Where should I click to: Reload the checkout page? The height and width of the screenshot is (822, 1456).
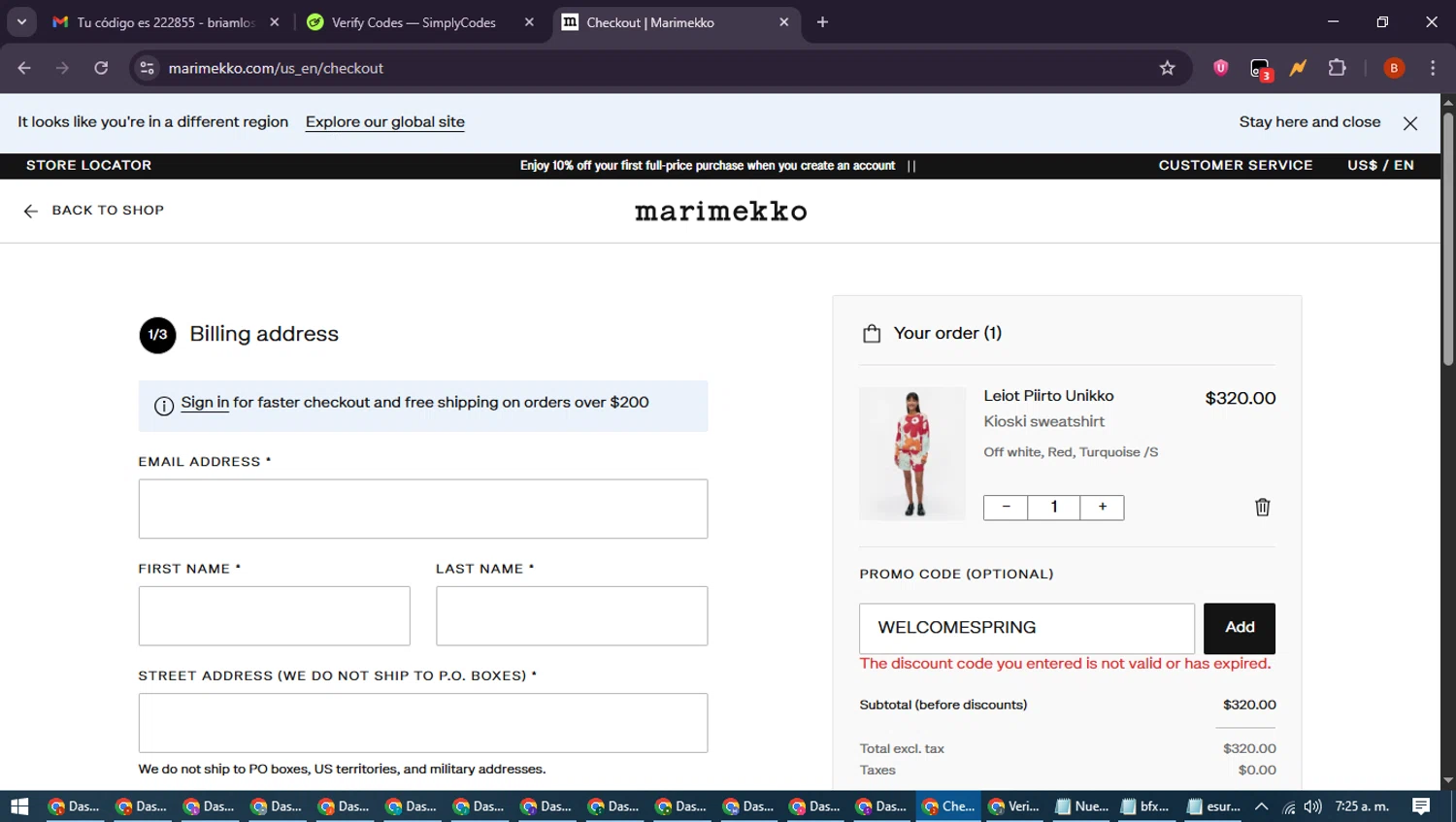point(101,68)
